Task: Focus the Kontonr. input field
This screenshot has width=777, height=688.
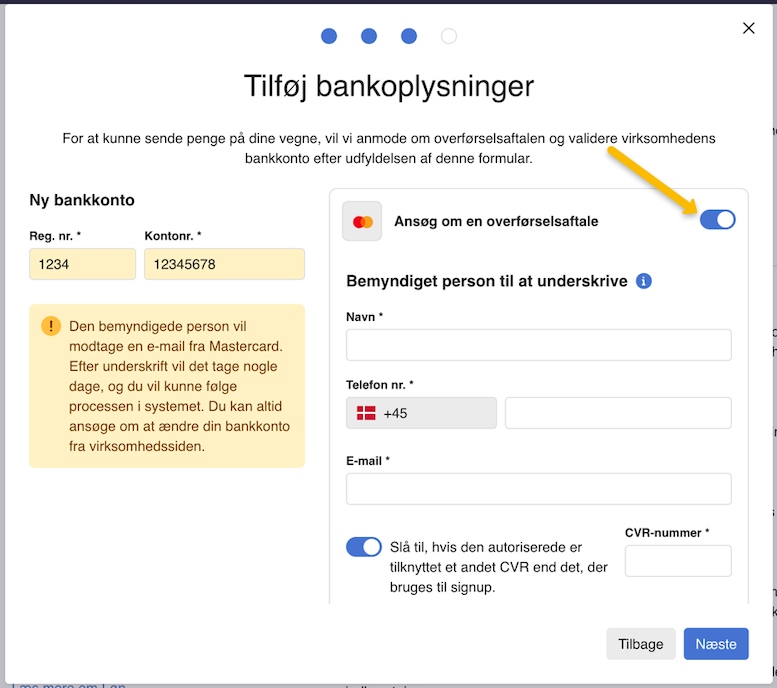Action: [x=224, y=264]
